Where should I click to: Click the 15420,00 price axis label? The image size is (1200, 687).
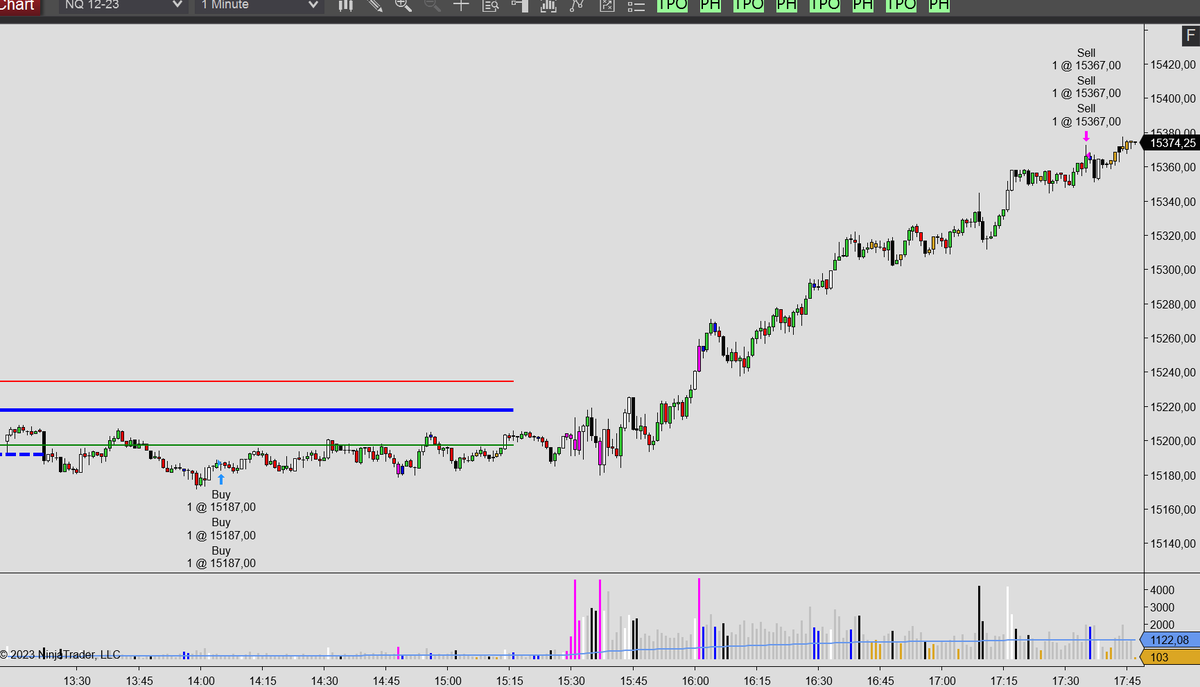1174,64
